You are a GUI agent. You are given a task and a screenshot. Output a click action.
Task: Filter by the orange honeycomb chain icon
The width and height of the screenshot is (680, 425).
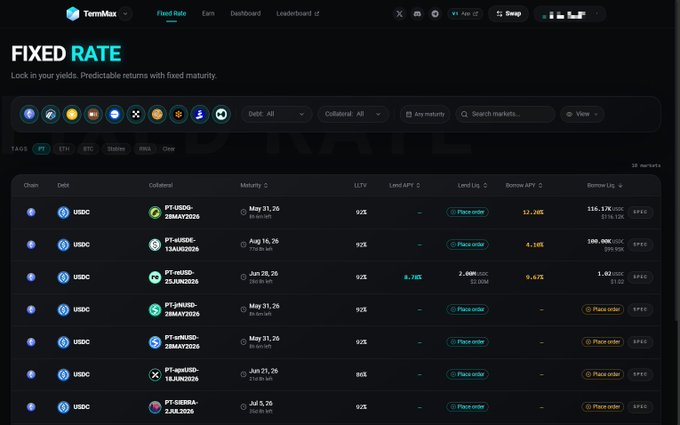pyautogui.click(x=178, y=114)
